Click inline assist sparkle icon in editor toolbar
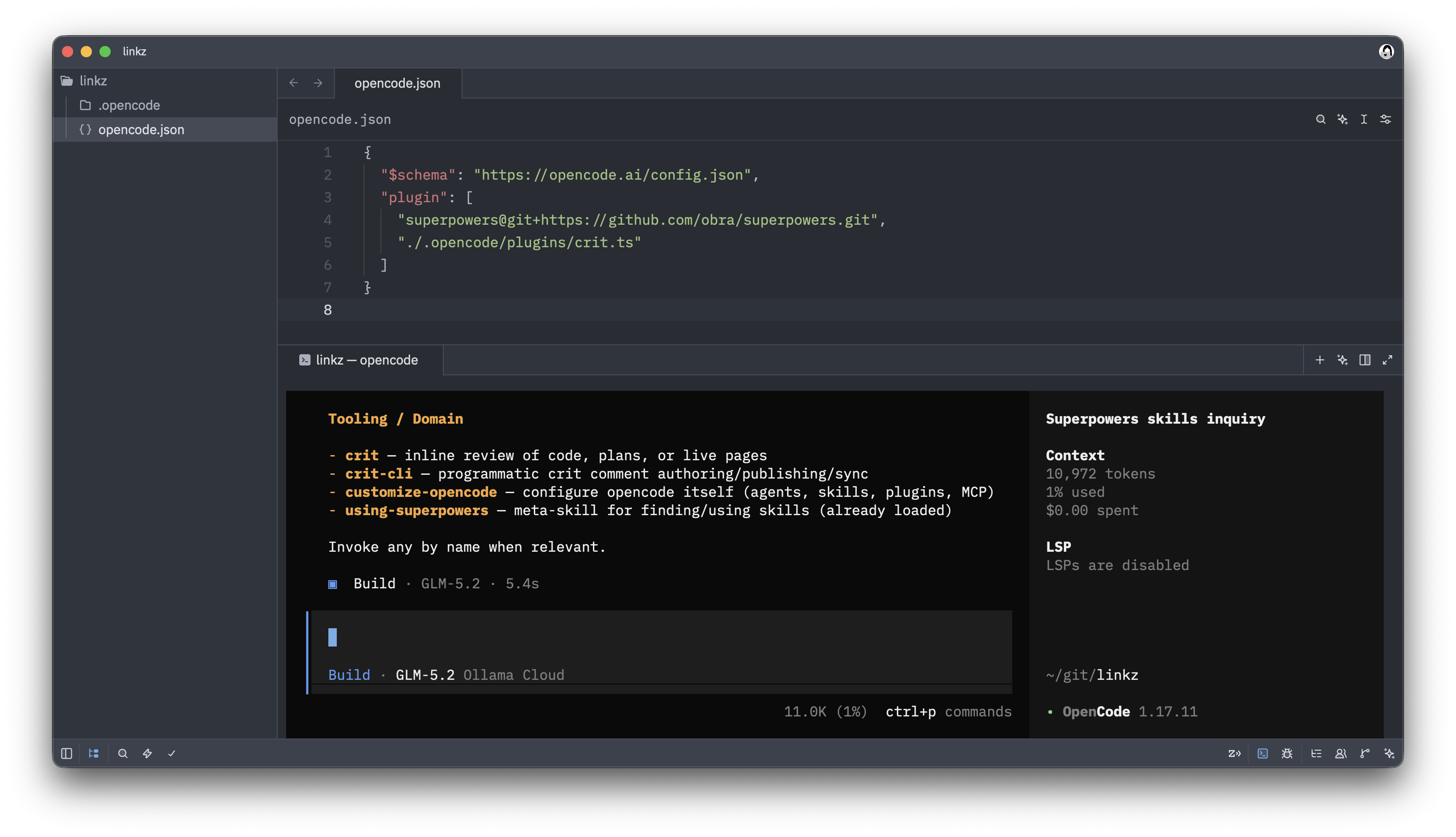The height and width of the screenshot is (837, 1456). click(1342, 119)
